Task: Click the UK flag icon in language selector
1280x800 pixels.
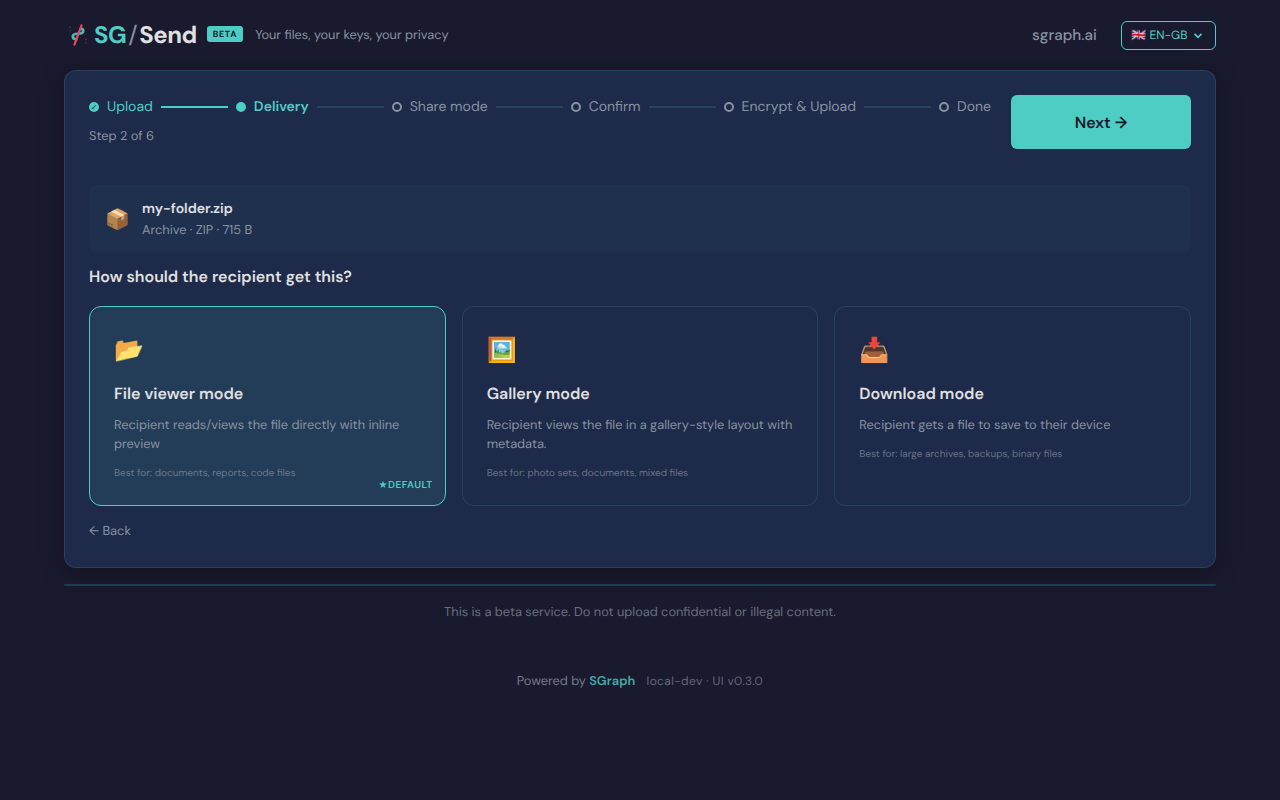Action: point(1138,35)
